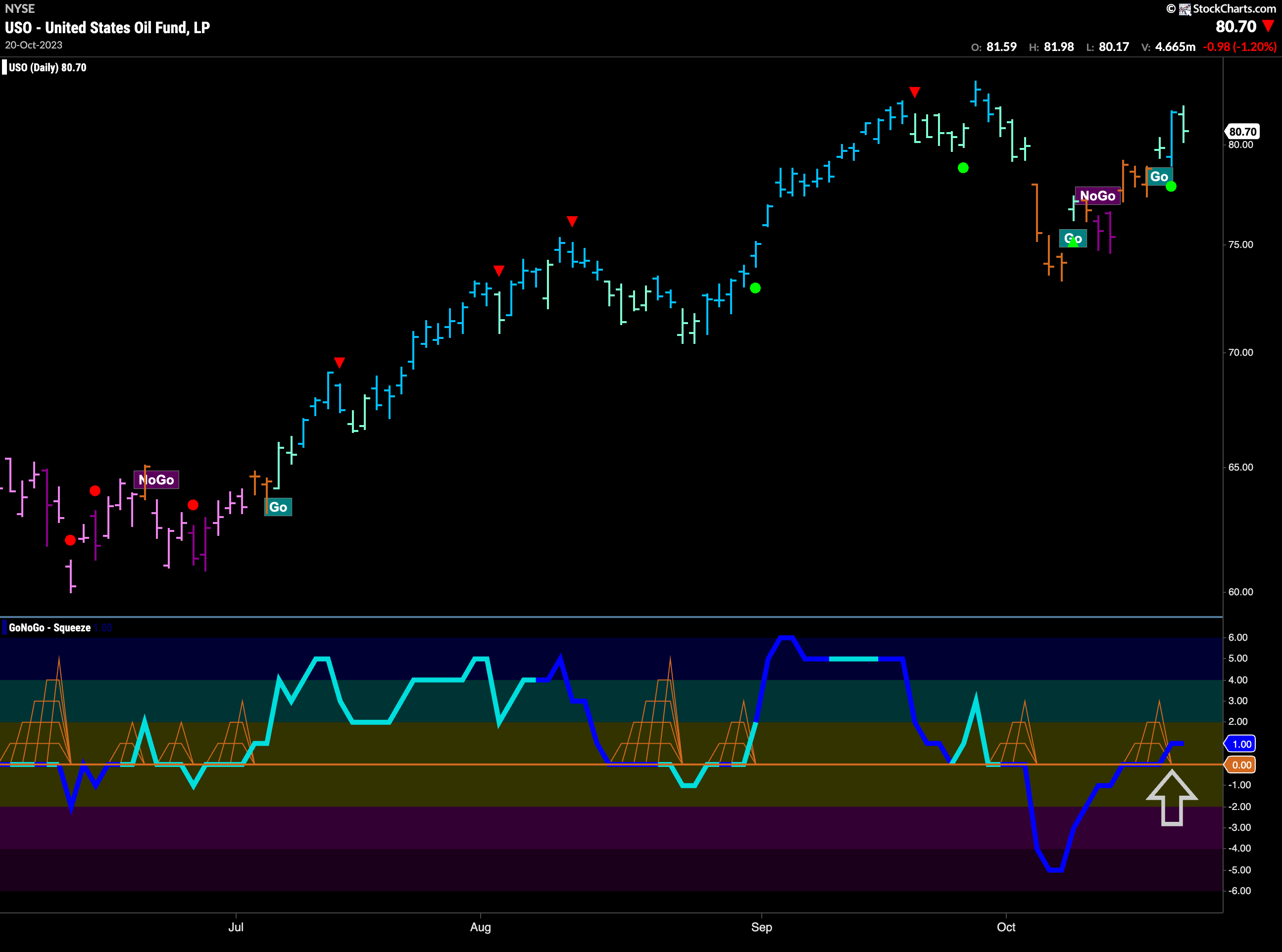Image resolution: width=1282 pixels, height=952 pixels.
Task: Click the green triangle on October's lower Go label
Action: tap(1073, 243)
